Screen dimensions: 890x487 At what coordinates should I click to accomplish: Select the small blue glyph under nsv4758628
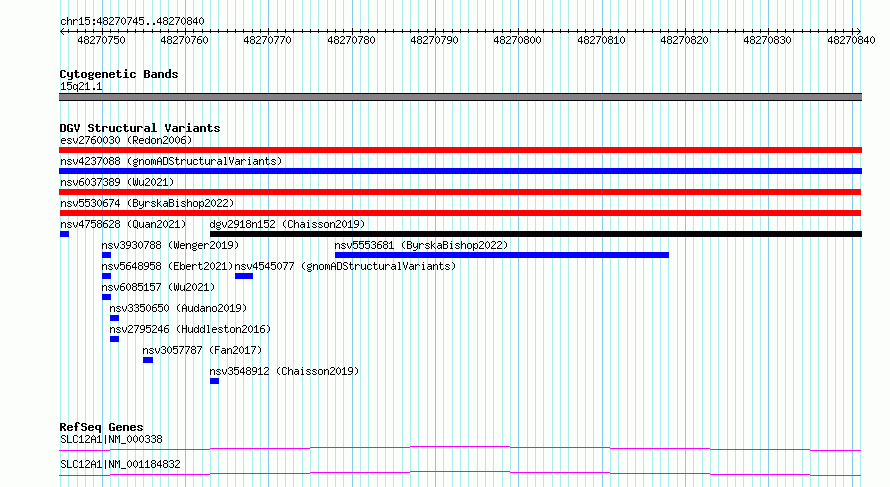click(64, 234)
